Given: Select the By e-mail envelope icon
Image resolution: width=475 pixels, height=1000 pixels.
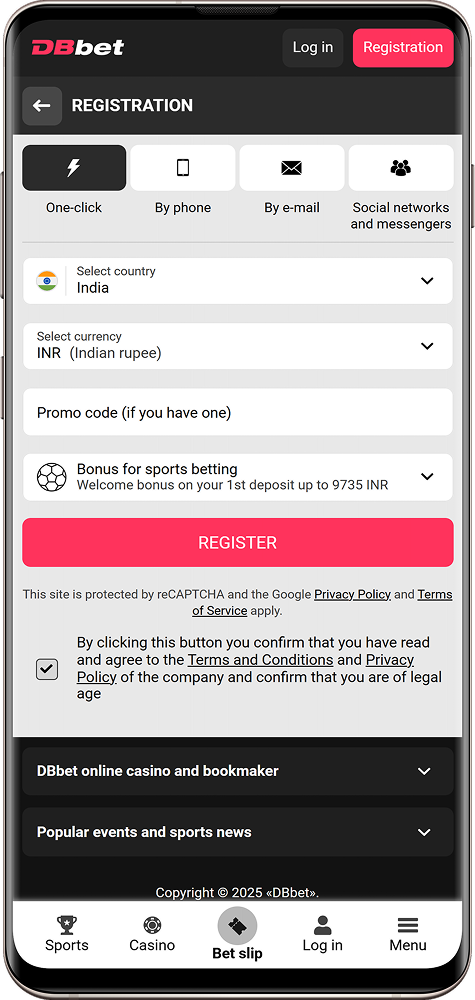Looking at the screenshot, I should [x=291, y=168].
